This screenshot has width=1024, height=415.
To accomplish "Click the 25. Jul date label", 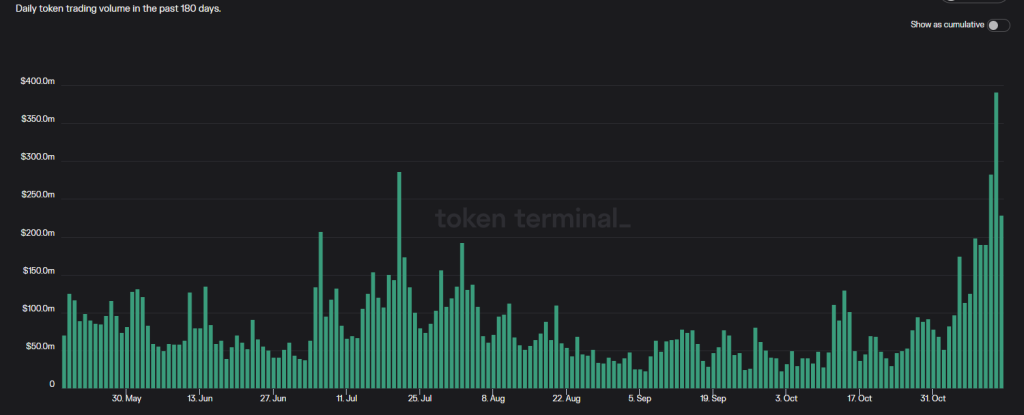I will click(x=420, y=398).
